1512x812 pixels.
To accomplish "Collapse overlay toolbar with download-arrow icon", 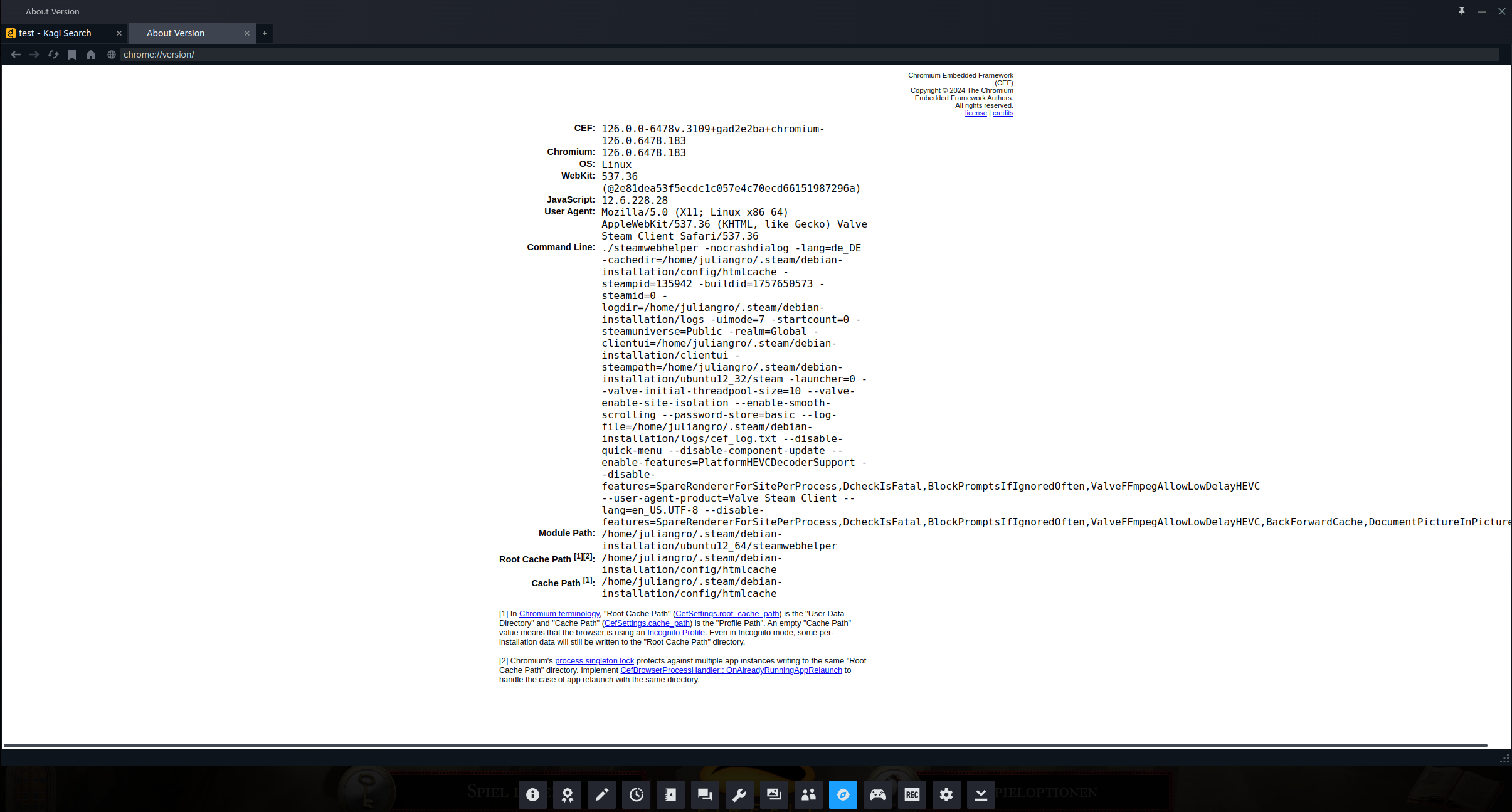I will point(981,794).
